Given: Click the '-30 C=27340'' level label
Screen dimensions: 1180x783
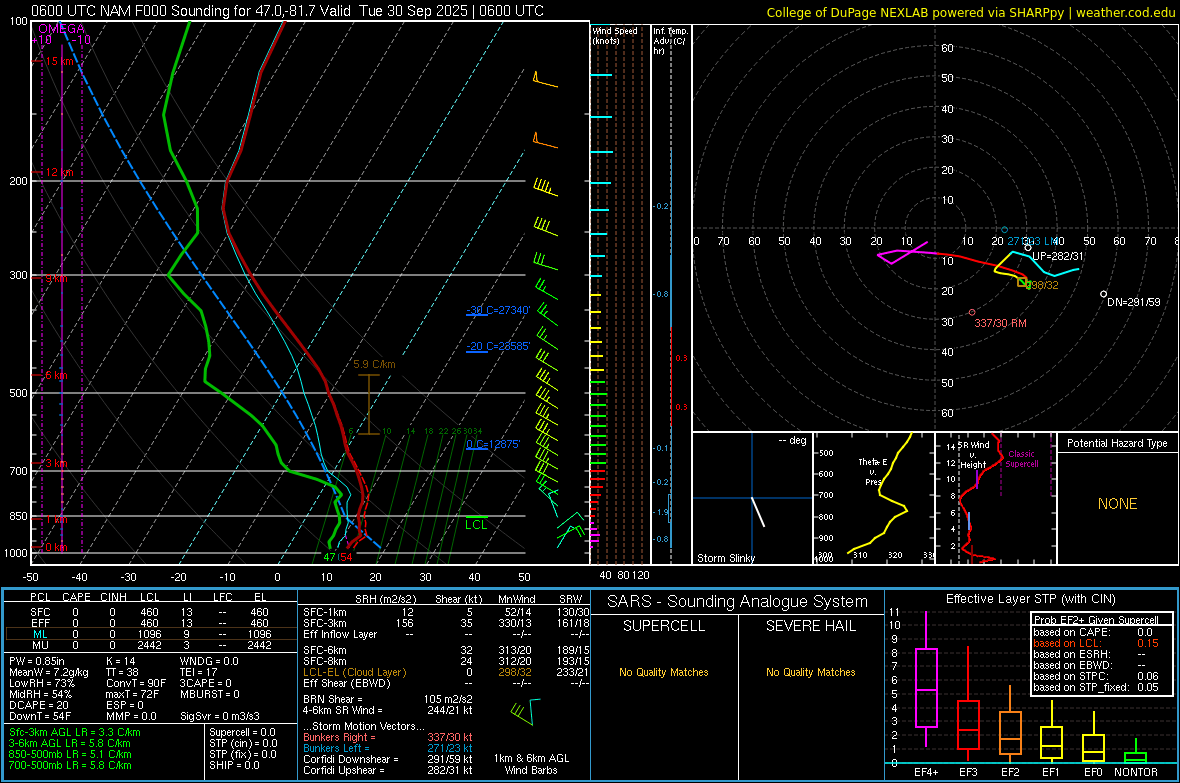Looking at the screenshot, I should coord(498,310).
